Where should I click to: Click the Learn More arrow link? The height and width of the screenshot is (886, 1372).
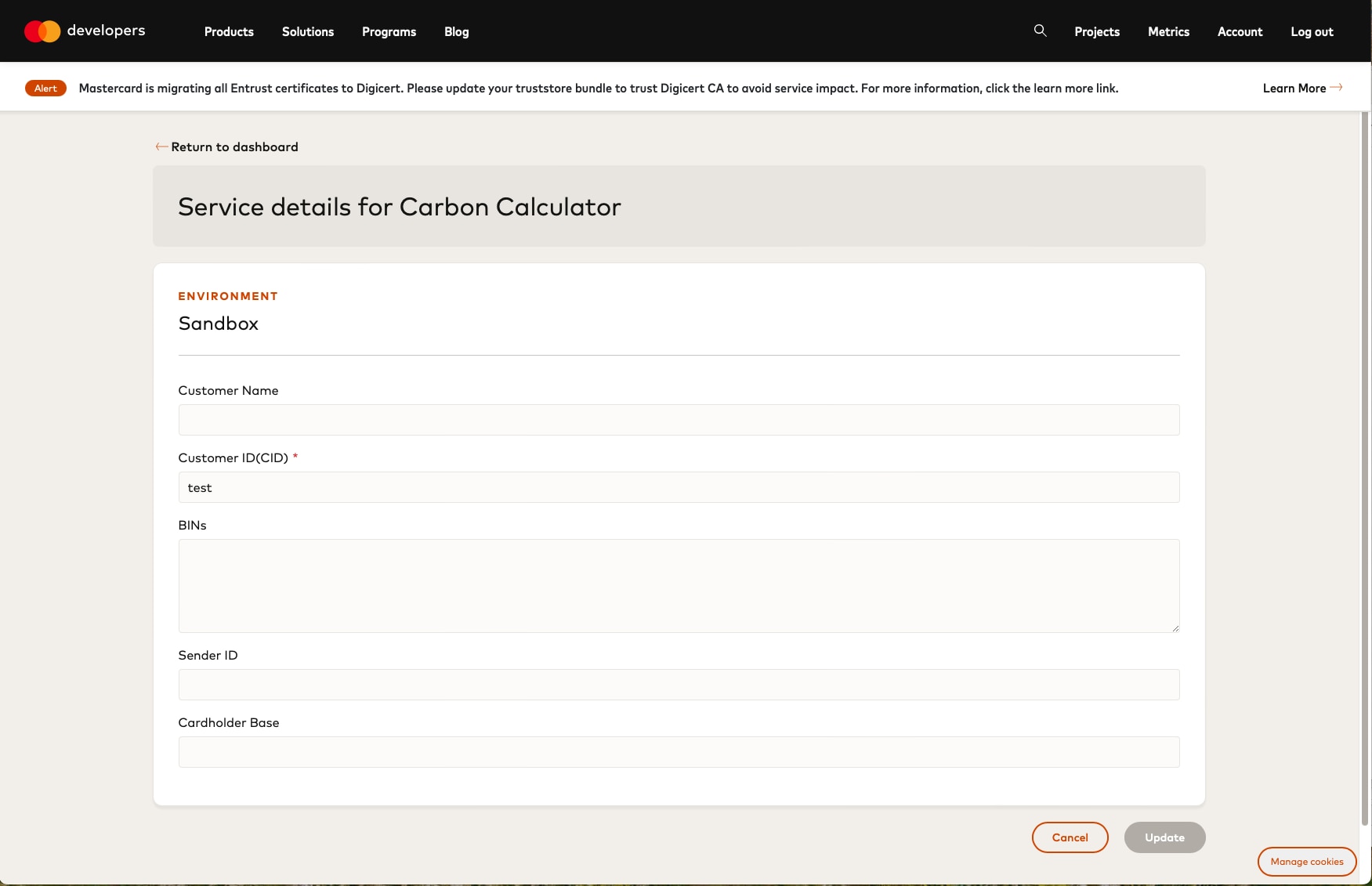(x=1301, y=88)
